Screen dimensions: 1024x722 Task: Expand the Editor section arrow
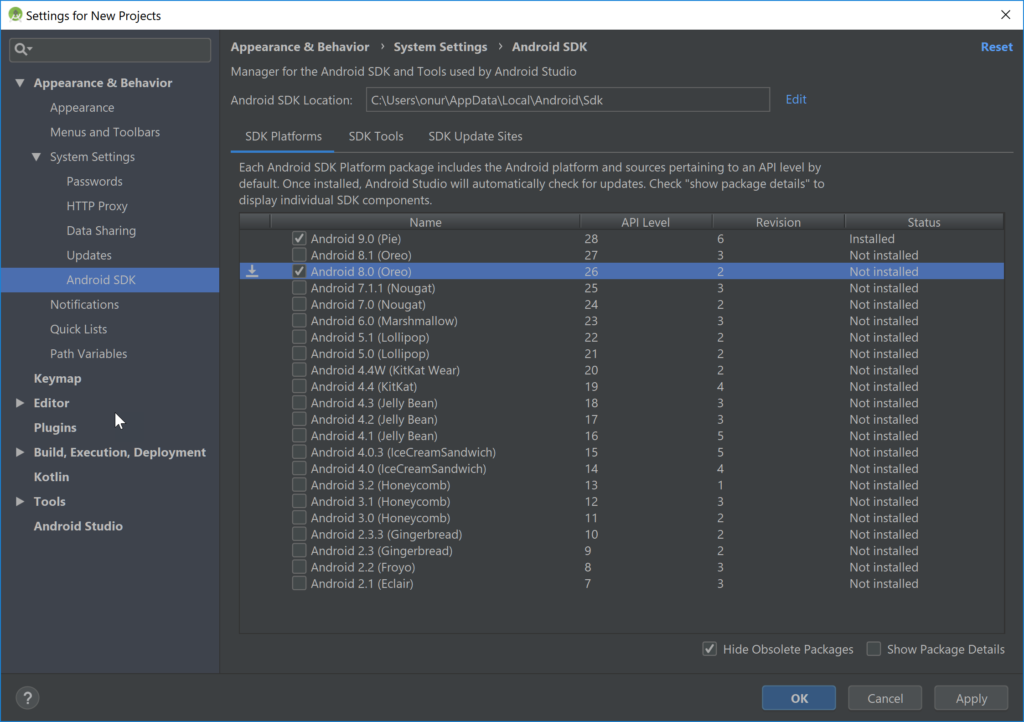point(20,403)
